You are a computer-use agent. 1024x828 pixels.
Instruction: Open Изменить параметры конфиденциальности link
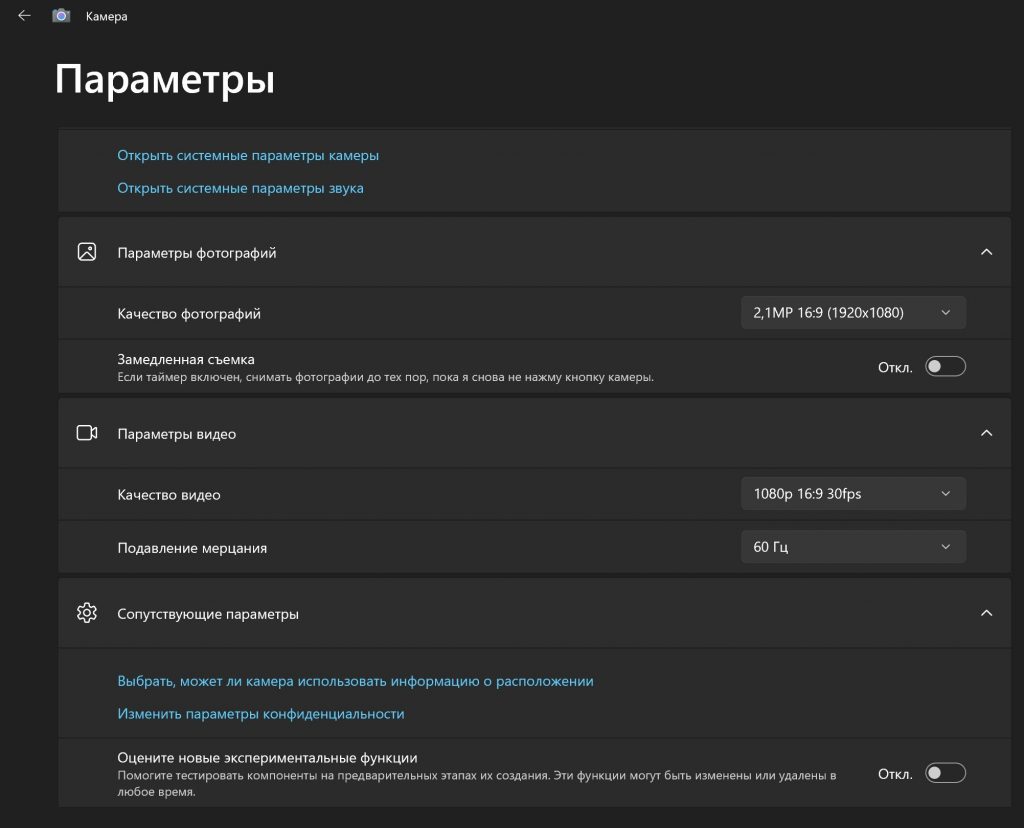coord(260,714)
